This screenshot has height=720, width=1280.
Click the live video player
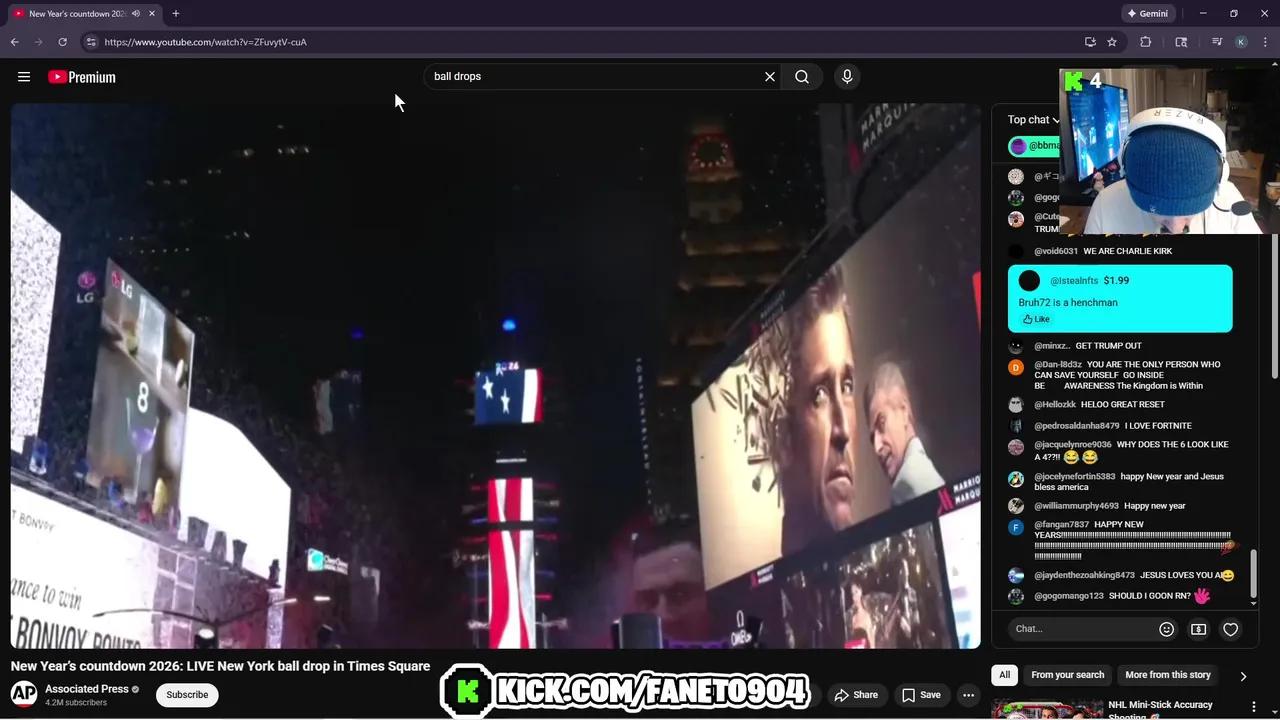tap(495, 376)
